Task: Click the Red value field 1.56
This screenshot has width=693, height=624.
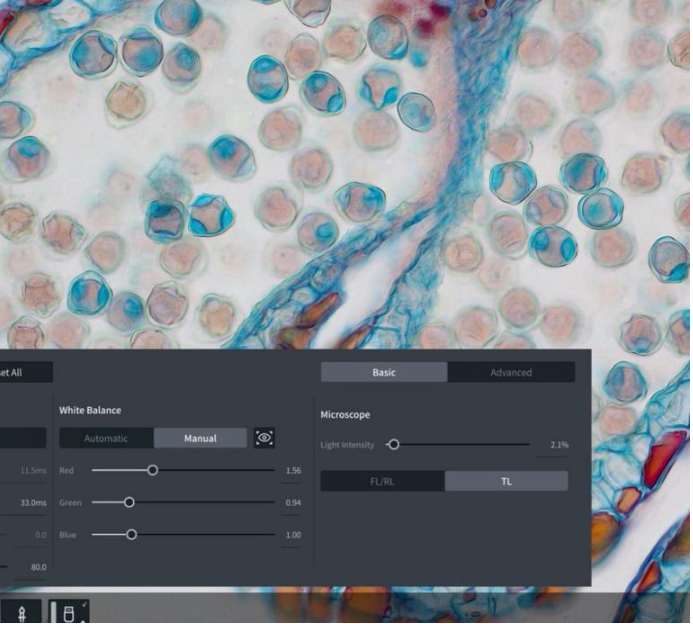Action: [x=293, y=471]
